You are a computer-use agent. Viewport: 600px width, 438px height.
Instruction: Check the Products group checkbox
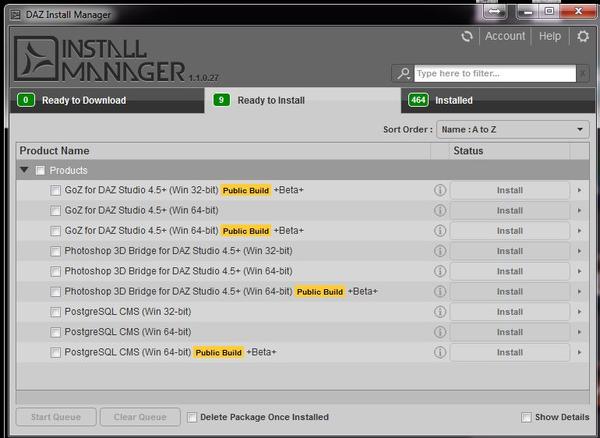(x=40, y=170)
